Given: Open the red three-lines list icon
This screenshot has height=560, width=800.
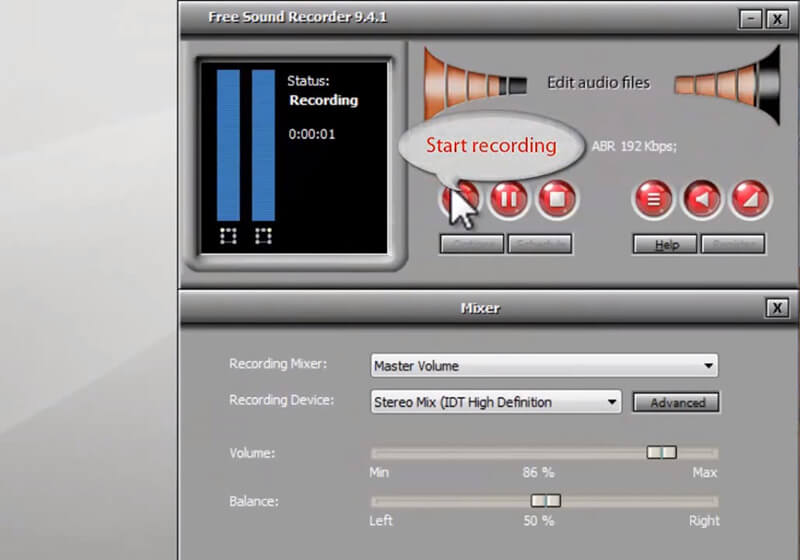Looking at the screenshot, I should 653,199.
